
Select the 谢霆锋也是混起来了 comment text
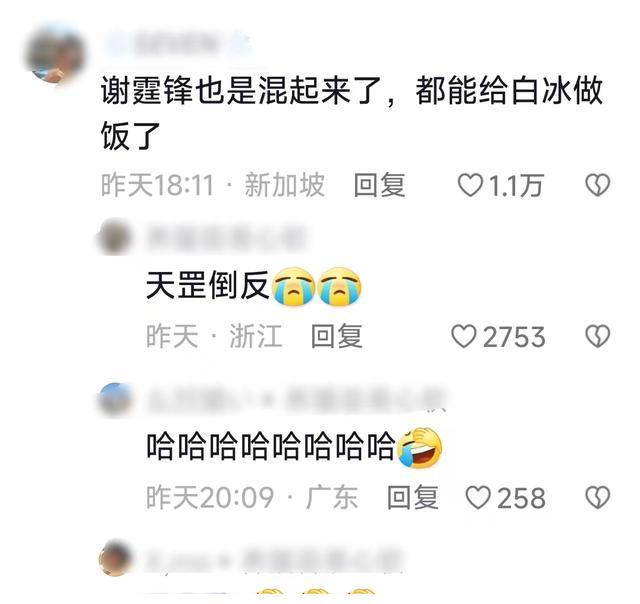tap(352, 113)
